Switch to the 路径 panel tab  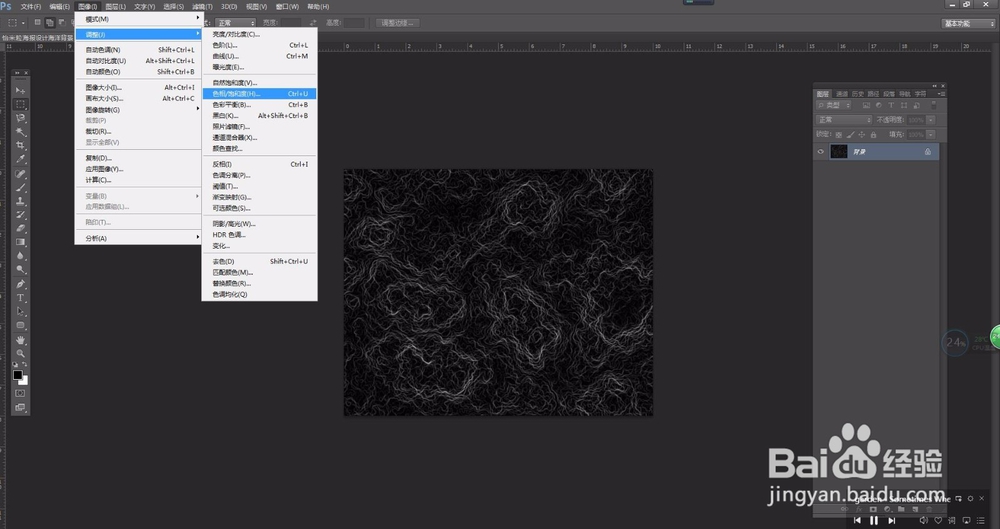point(873,94)
